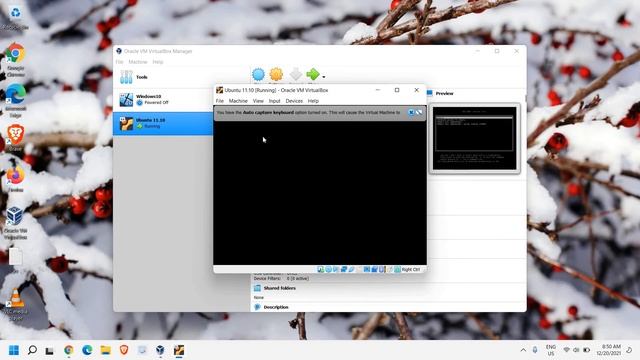Click the network status icon
This screenshot has height=360, width=640.
tap(344, 269)
